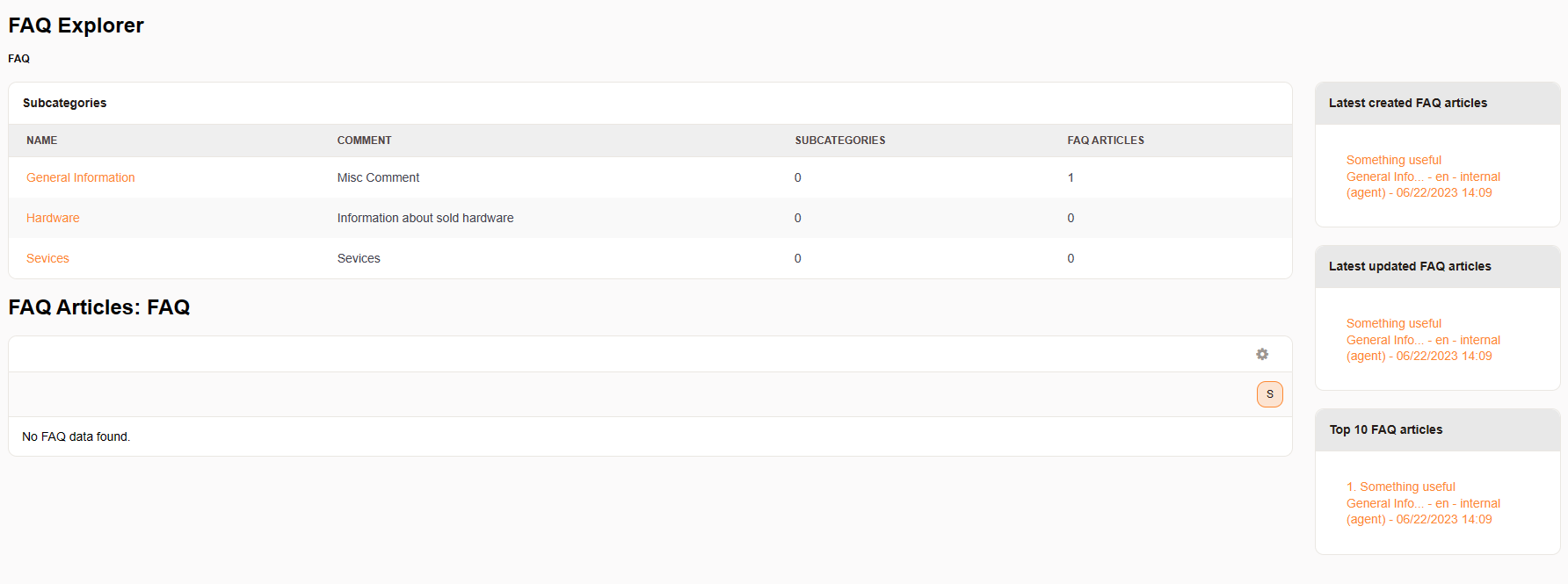The image size is (1568, 584).
Task: Click the Subcategories panel header
Action: (64, 103)
